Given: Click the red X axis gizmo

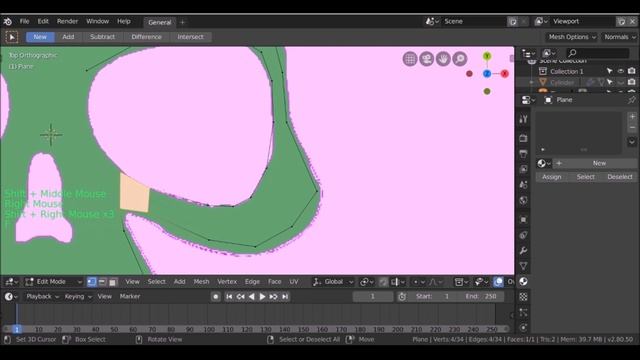Looking at the screenshot, I should click(505, 73).
